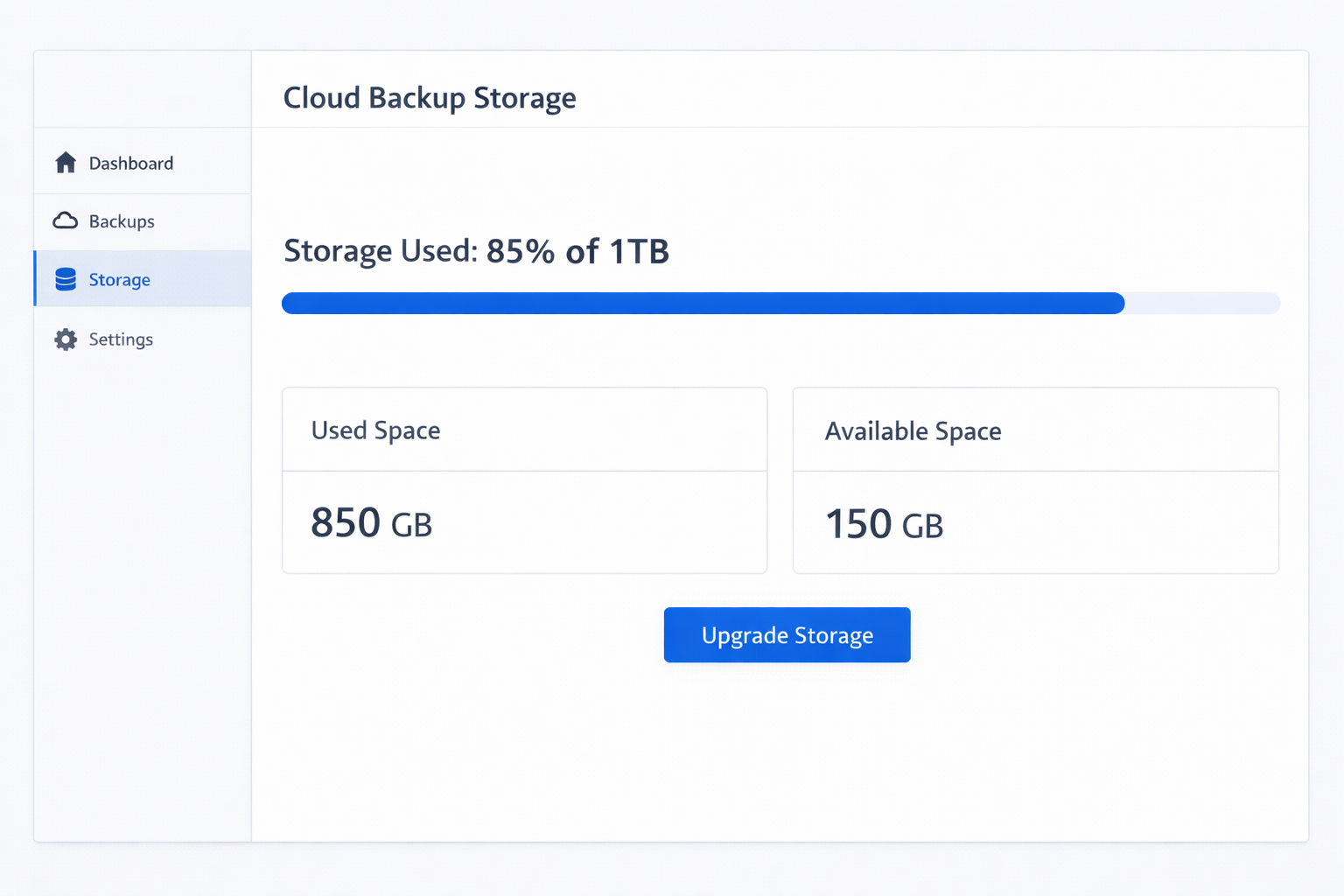Click the "Storage Used:" label text
1344x896 pixels.
381,251
